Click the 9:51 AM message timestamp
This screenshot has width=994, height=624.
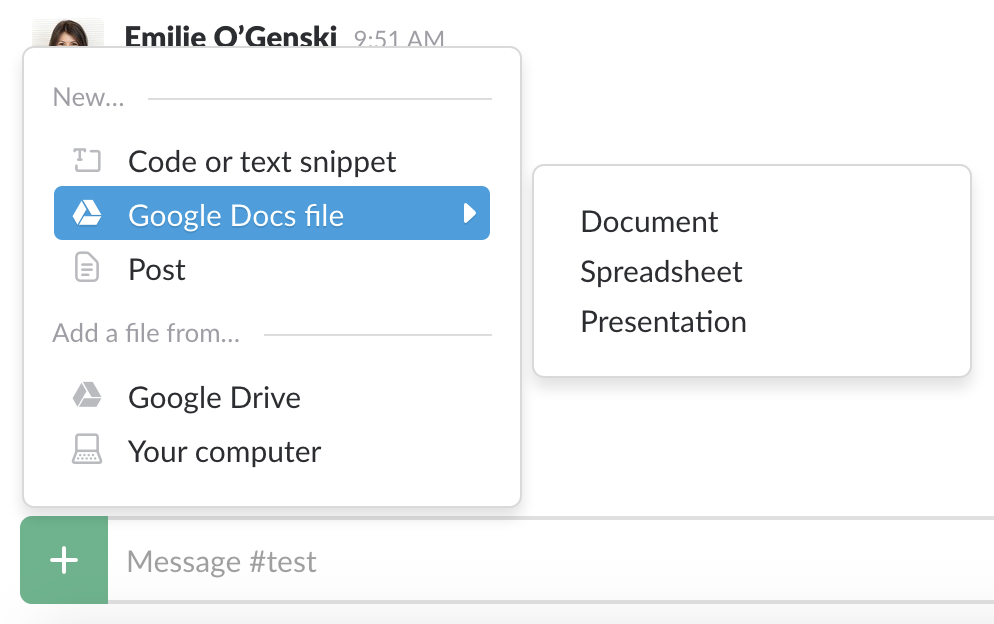399,39
